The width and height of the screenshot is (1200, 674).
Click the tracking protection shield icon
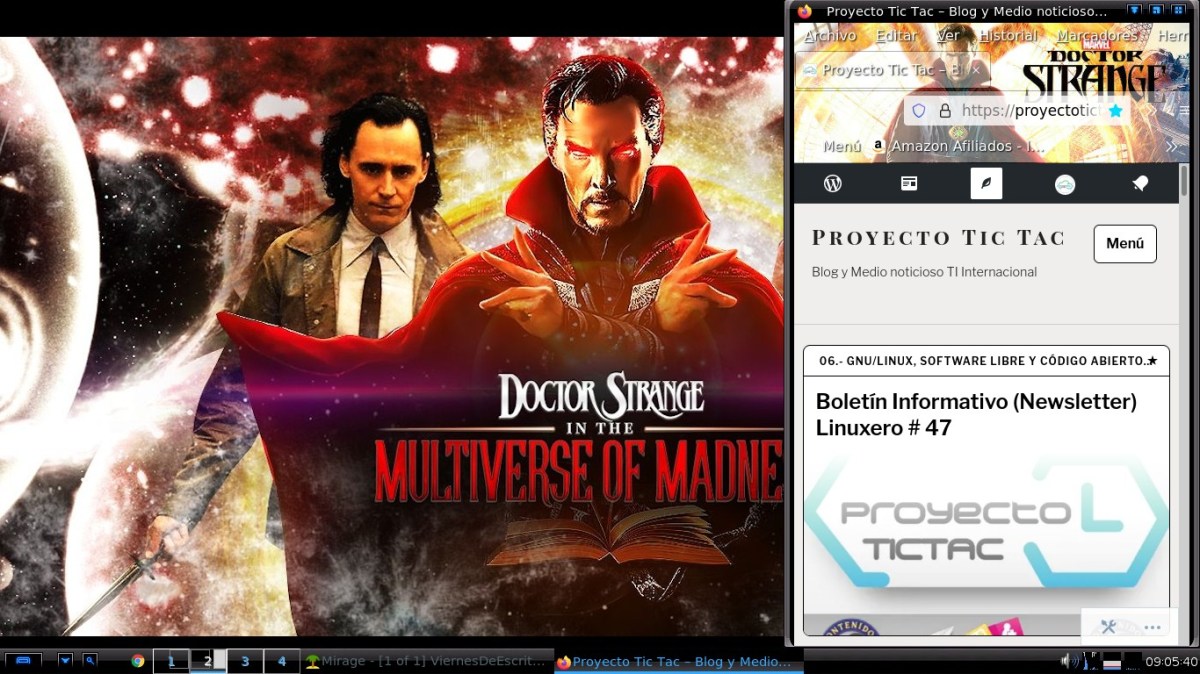(919, 111)
